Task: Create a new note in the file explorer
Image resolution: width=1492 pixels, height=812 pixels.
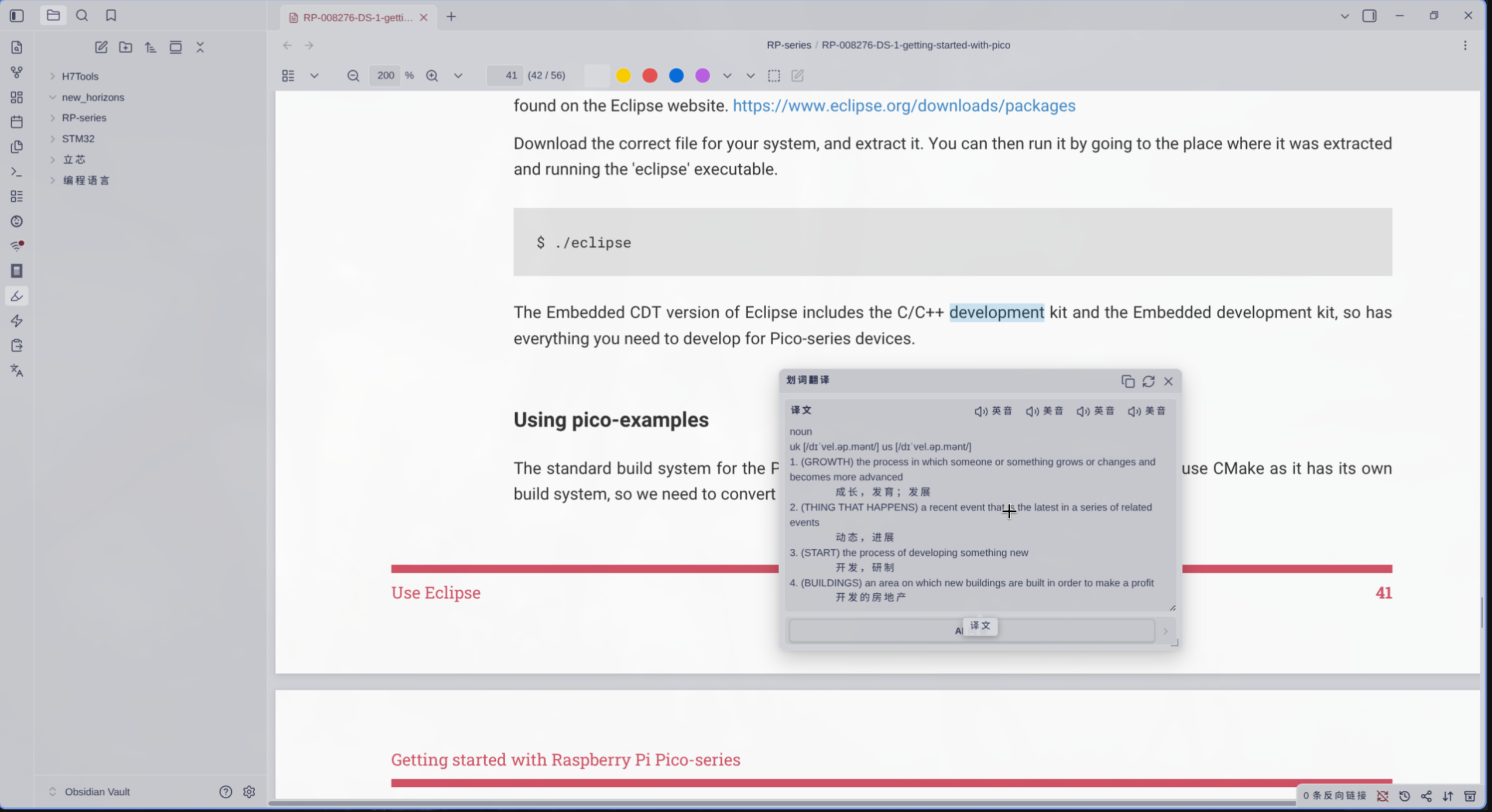Action: point(101,47)
